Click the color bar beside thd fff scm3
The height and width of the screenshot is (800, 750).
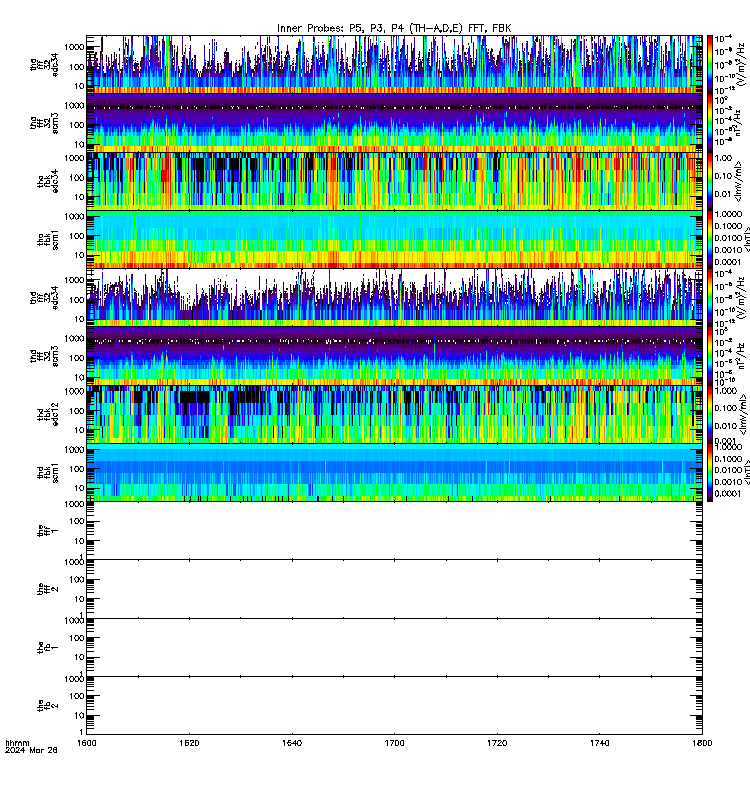(x=710, y=356)
